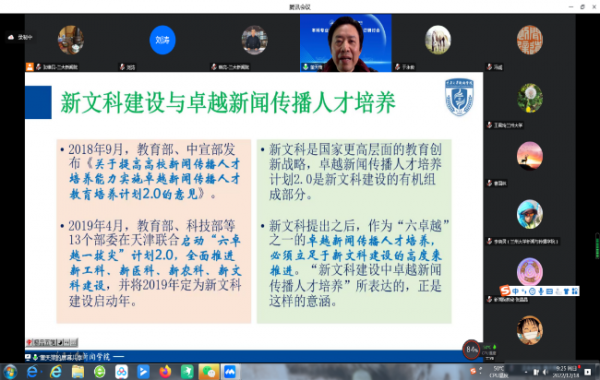Select the cartoon Luffy avatar tile
The image size is (600, 380).
click(530, 330)
